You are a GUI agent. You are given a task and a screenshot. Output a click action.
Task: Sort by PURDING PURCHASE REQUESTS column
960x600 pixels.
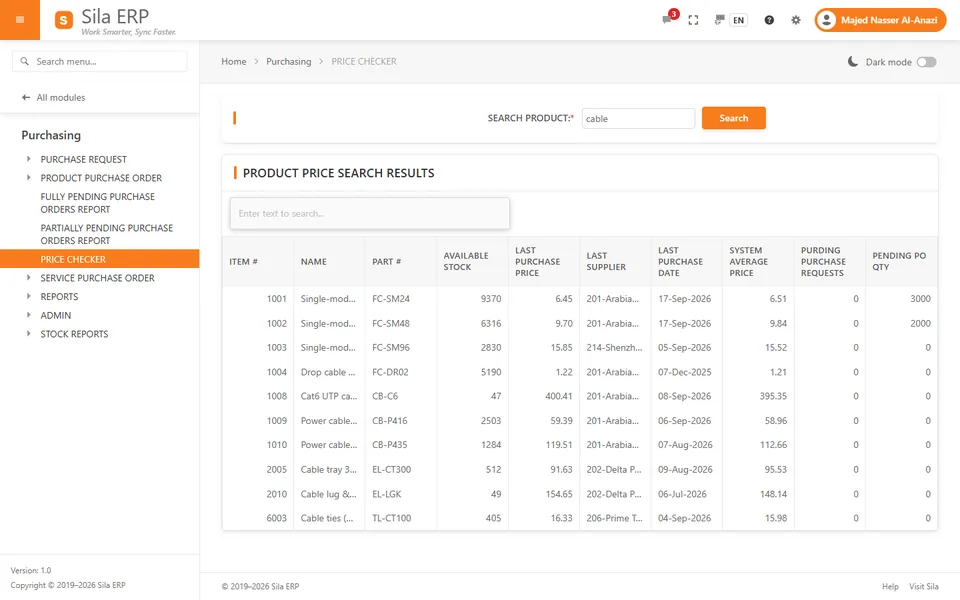[x=830, y=261]
